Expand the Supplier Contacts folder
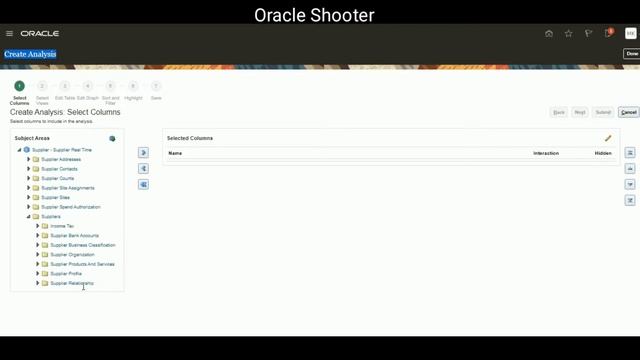This screenshot has width=640, height=360. coord(29,169)
